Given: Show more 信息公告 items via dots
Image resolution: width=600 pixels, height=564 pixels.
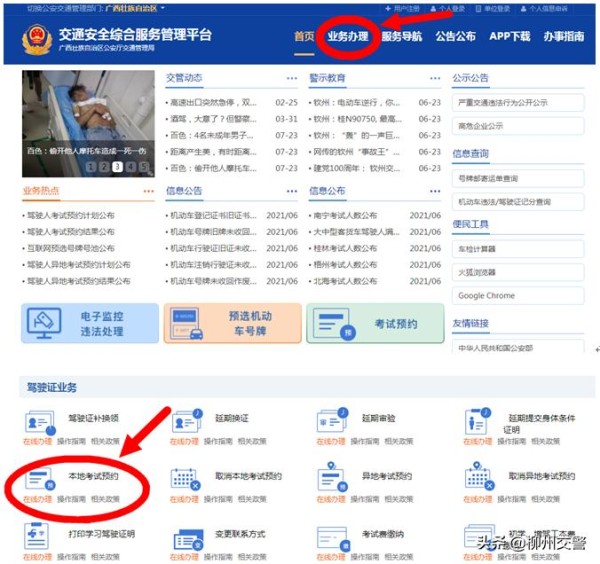Looking at the screenshot, I should 292,191.
